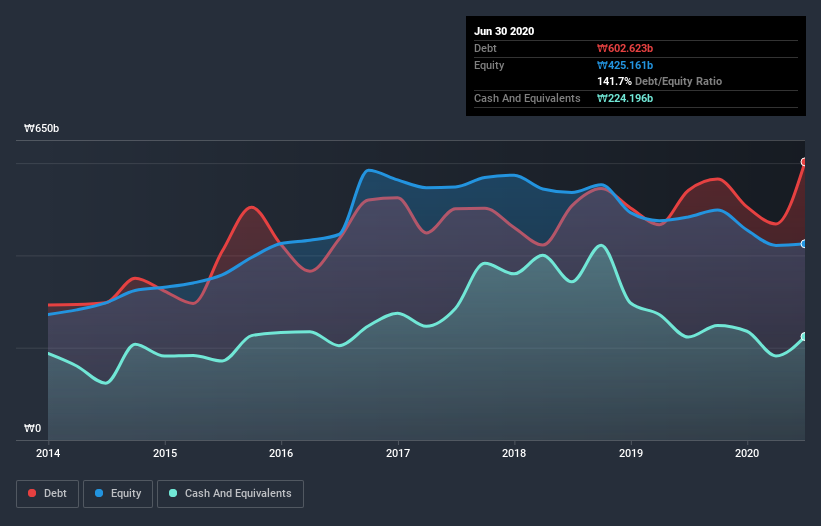
Task: Click the teal Cash And Equivalents legend dot
Action: 173,493
